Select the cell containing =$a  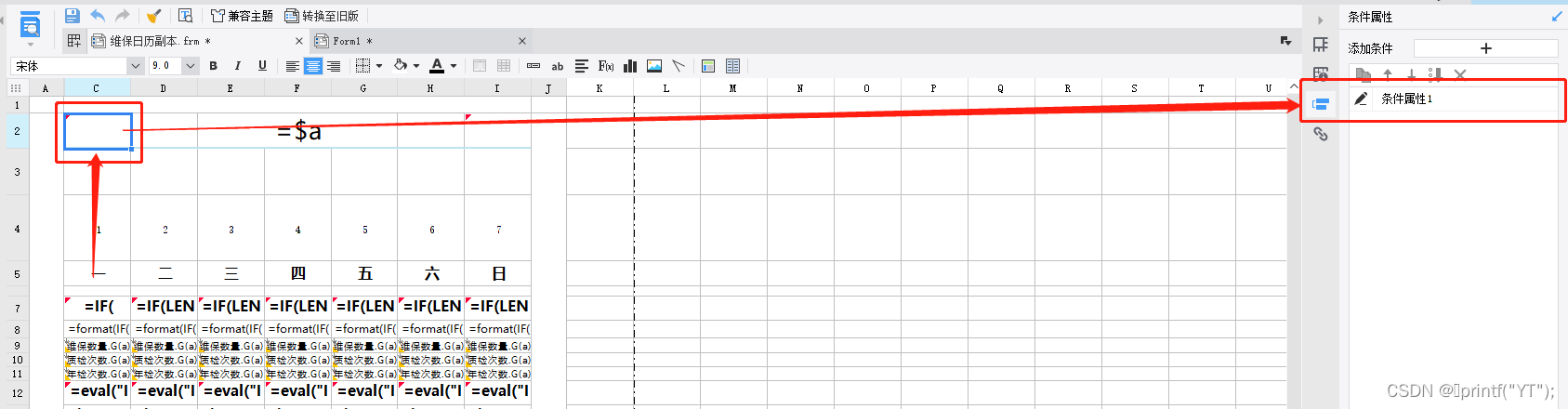pos(297,131)
